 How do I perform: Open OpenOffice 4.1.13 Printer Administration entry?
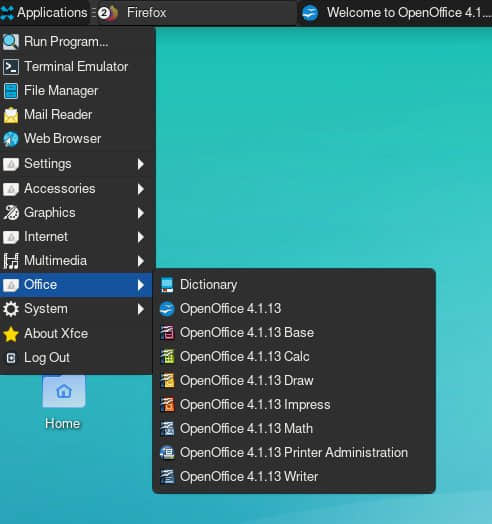click(294, 453)
